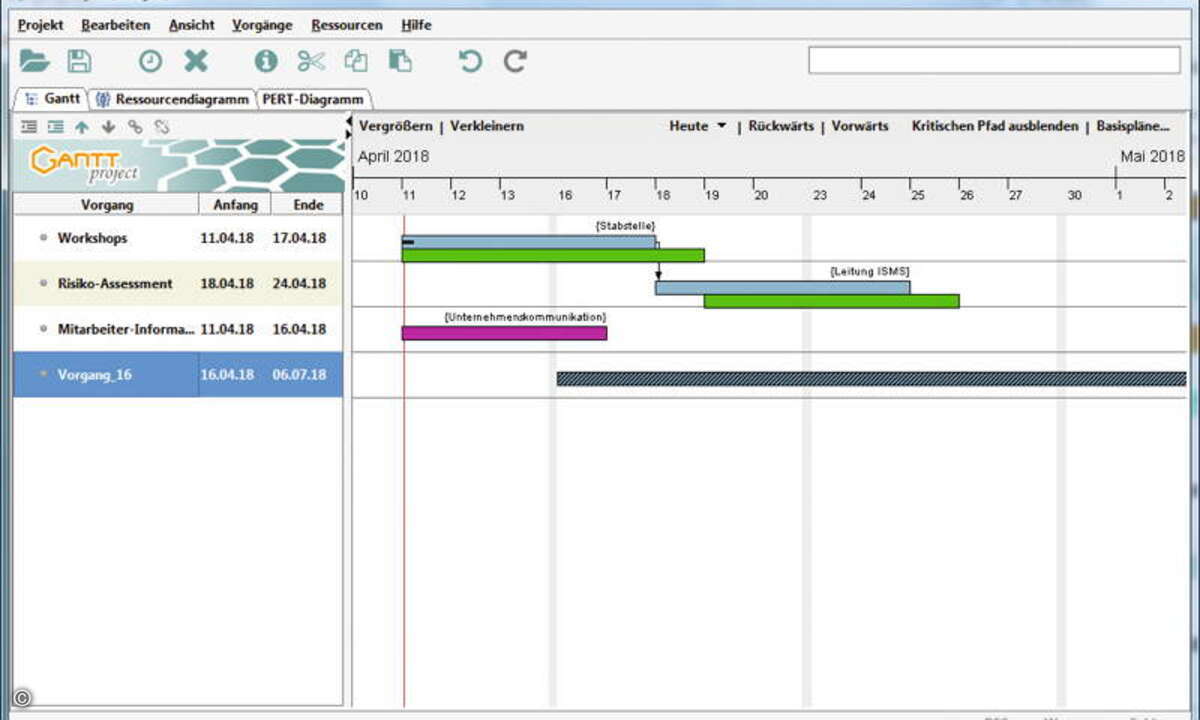Click the GanttProject logo banner
1200x720 pixels.
(178, 165)
